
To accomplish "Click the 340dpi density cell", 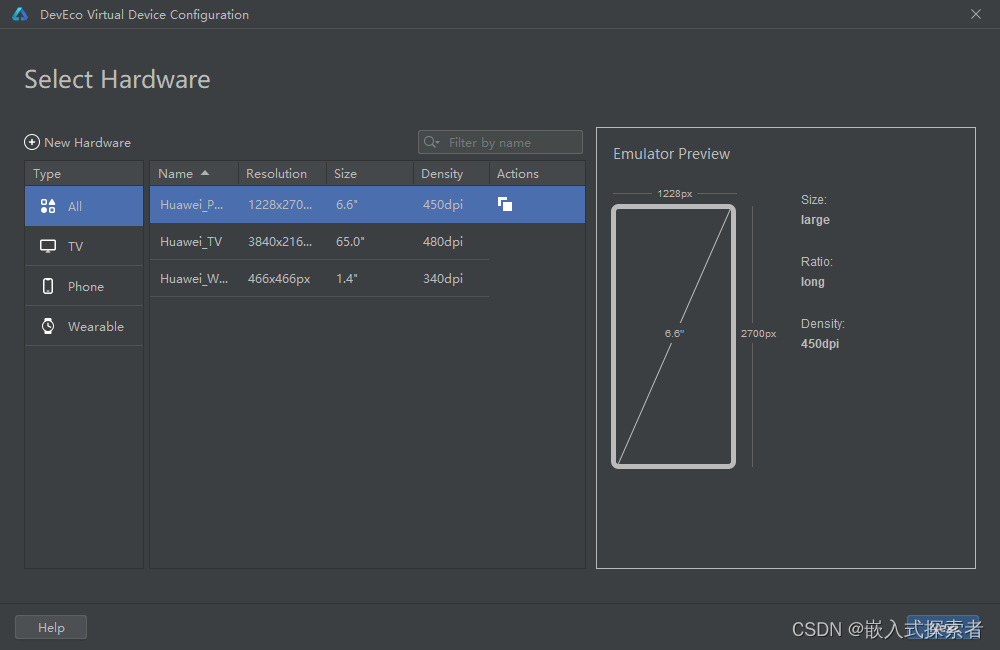I will coord(443,279).
